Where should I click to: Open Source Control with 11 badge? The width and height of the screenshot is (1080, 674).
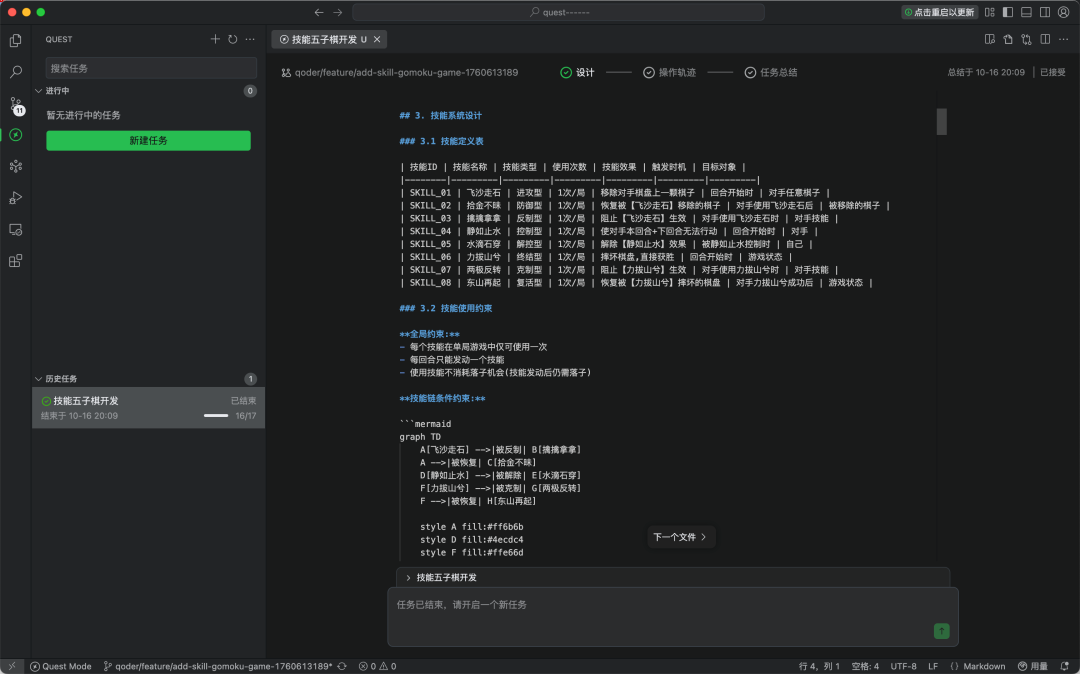(15, 104)
